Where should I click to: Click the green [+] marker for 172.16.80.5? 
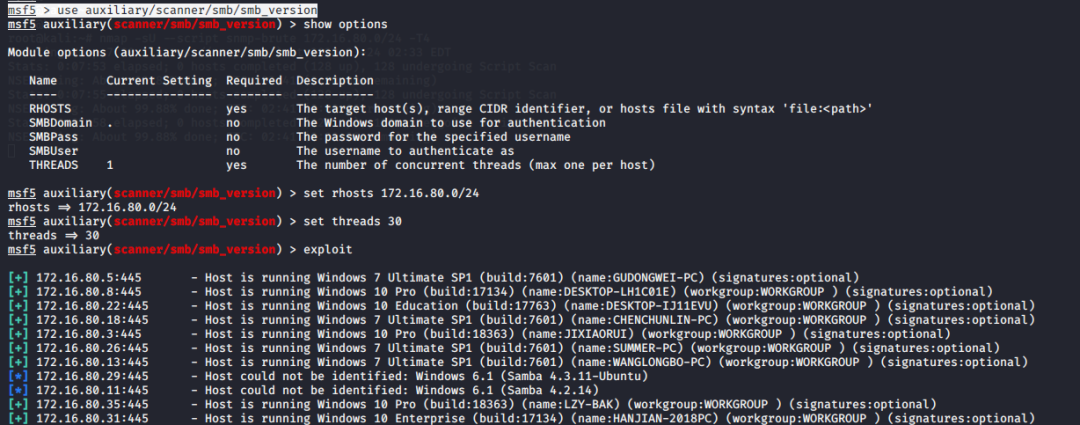[x=19, y=277]
